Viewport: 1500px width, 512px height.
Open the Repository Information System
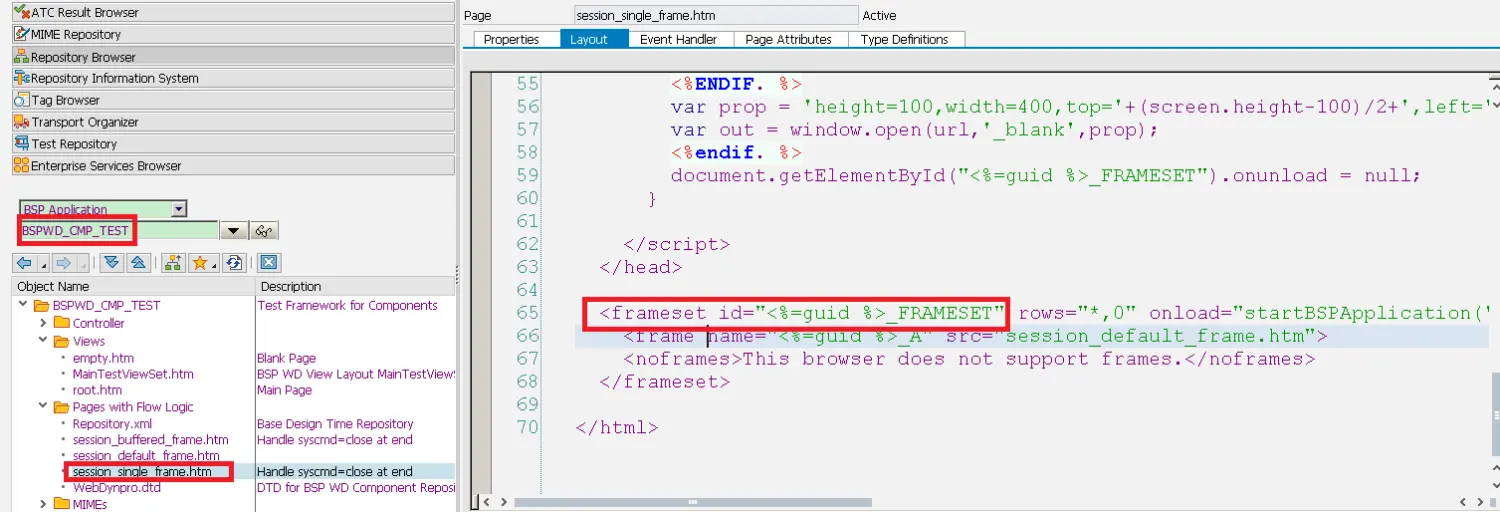(x=233, y=78)
